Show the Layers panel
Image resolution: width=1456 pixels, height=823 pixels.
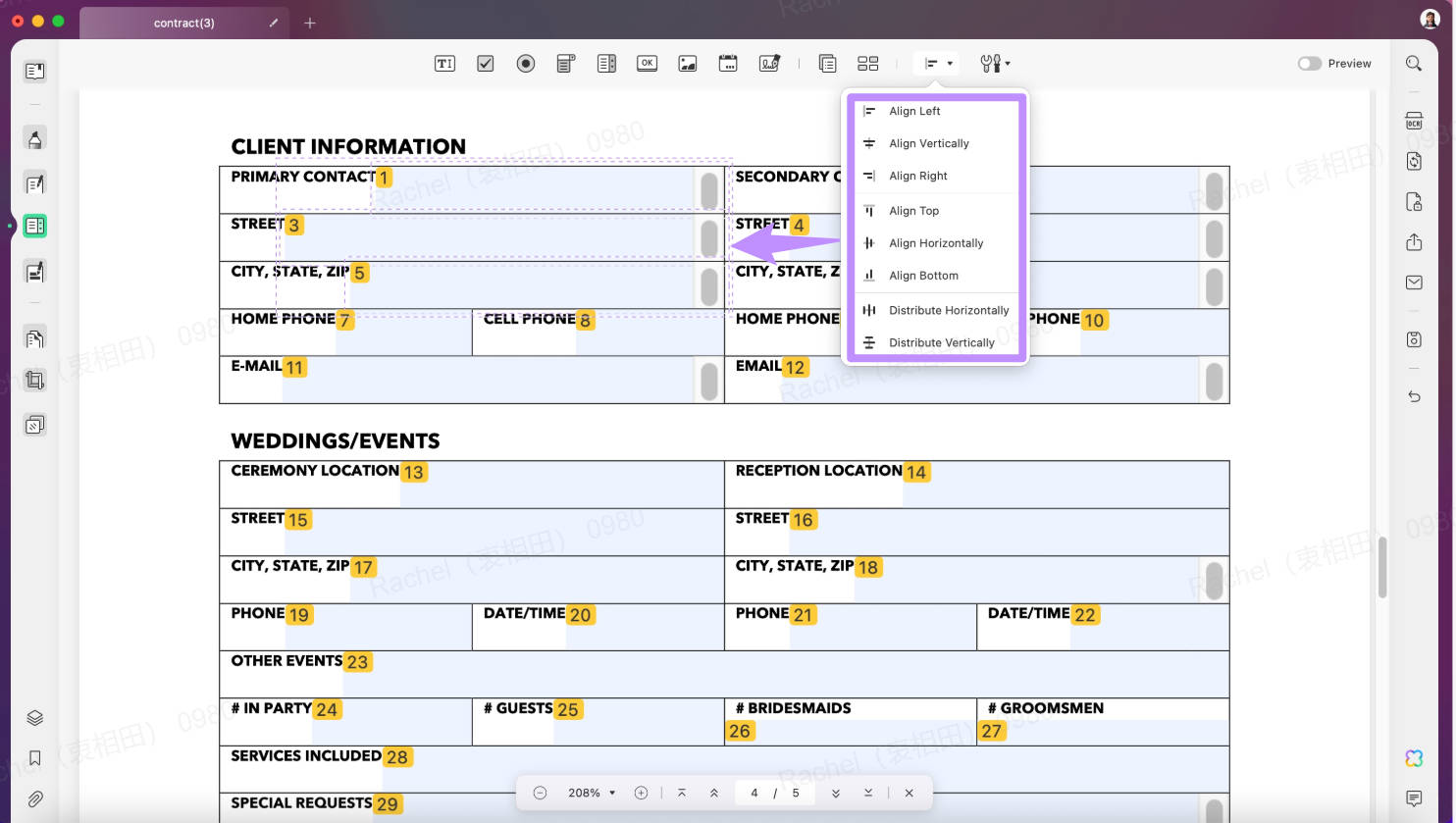[34, 718]
